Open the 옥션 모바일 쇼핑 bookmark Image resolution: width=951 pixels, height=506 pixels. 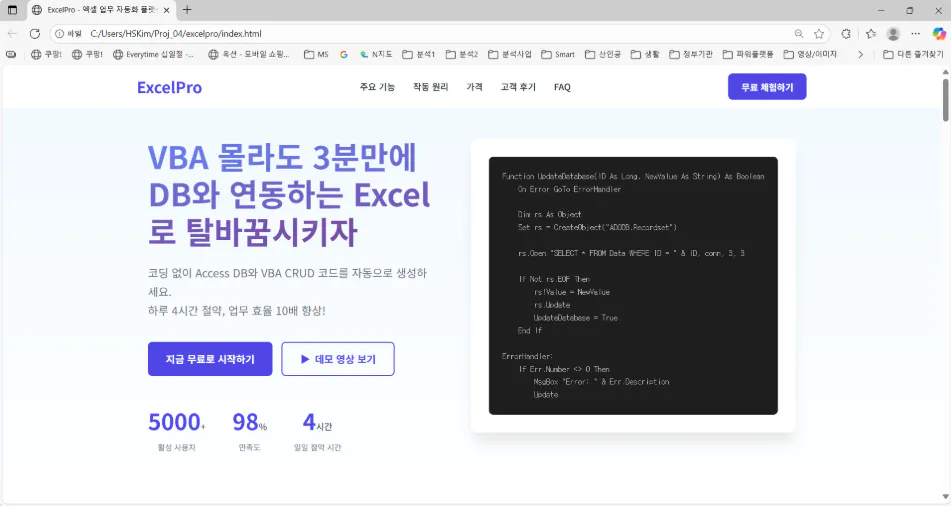coord(249,54)
